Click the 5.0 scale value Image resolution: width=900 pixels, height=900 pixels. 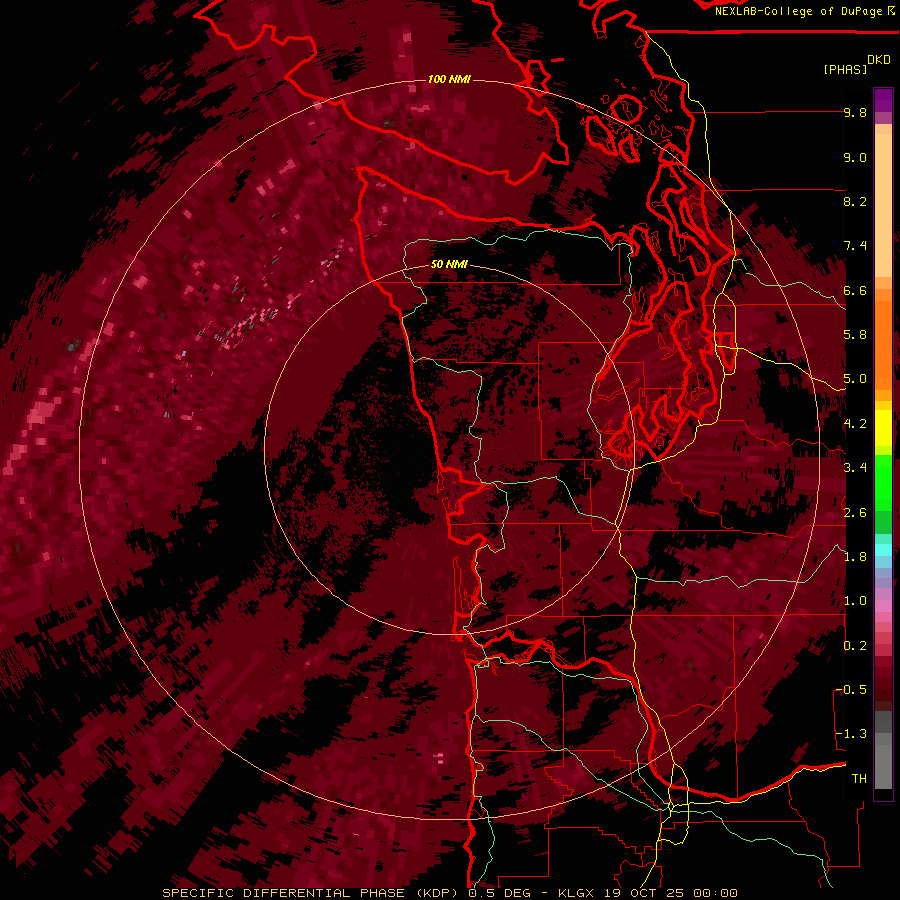[855, 379]
